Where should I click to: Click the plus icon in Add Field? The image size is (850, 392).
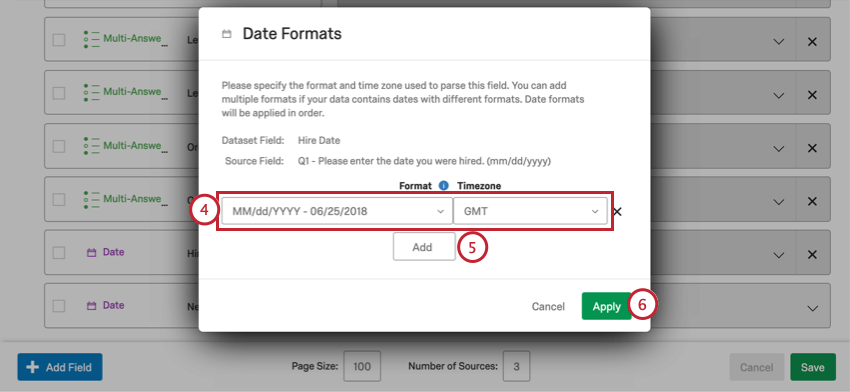coord(33,367)
